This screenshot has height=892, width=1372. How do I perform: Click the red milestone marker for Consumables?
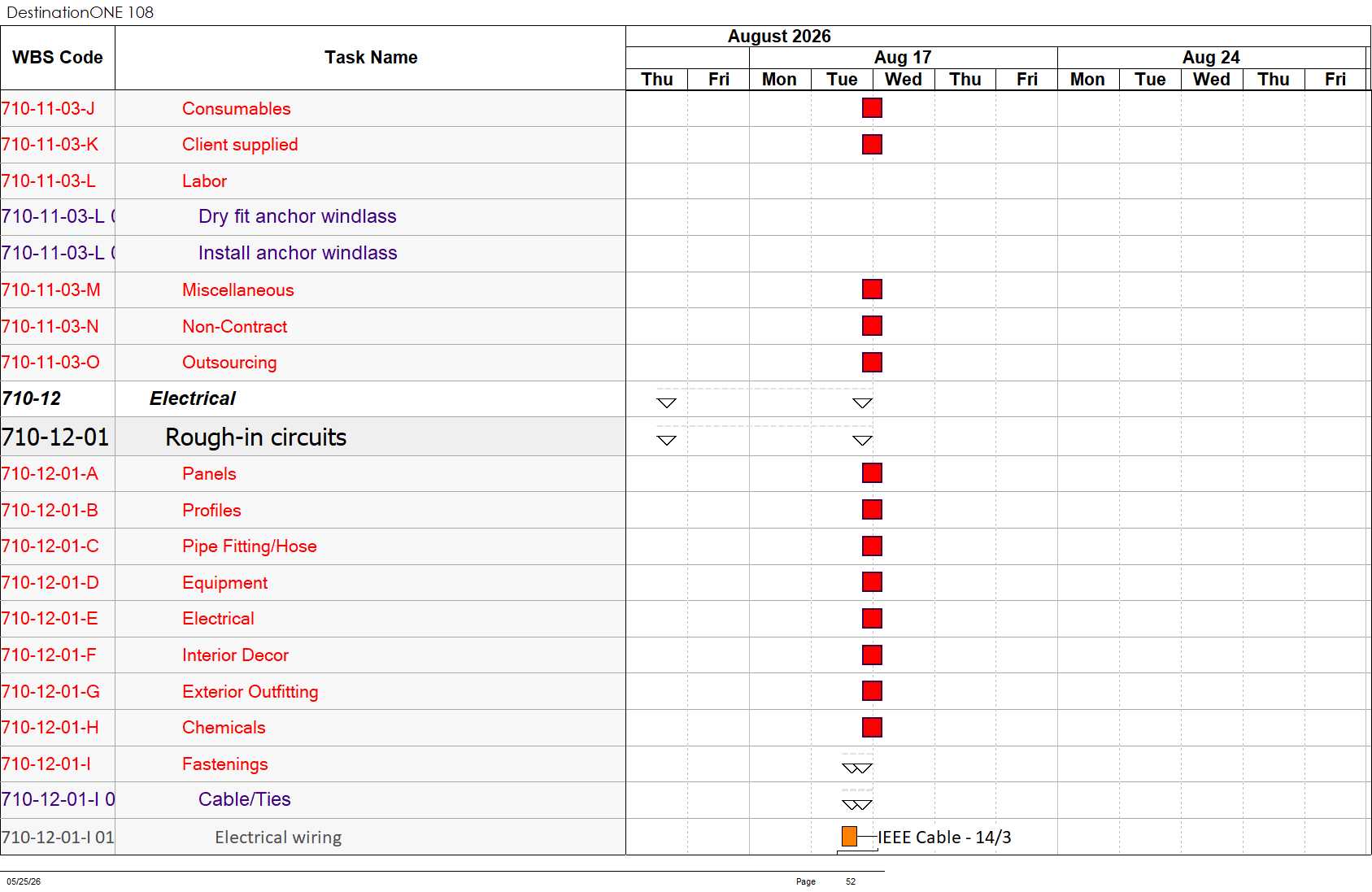coord(872,108)
